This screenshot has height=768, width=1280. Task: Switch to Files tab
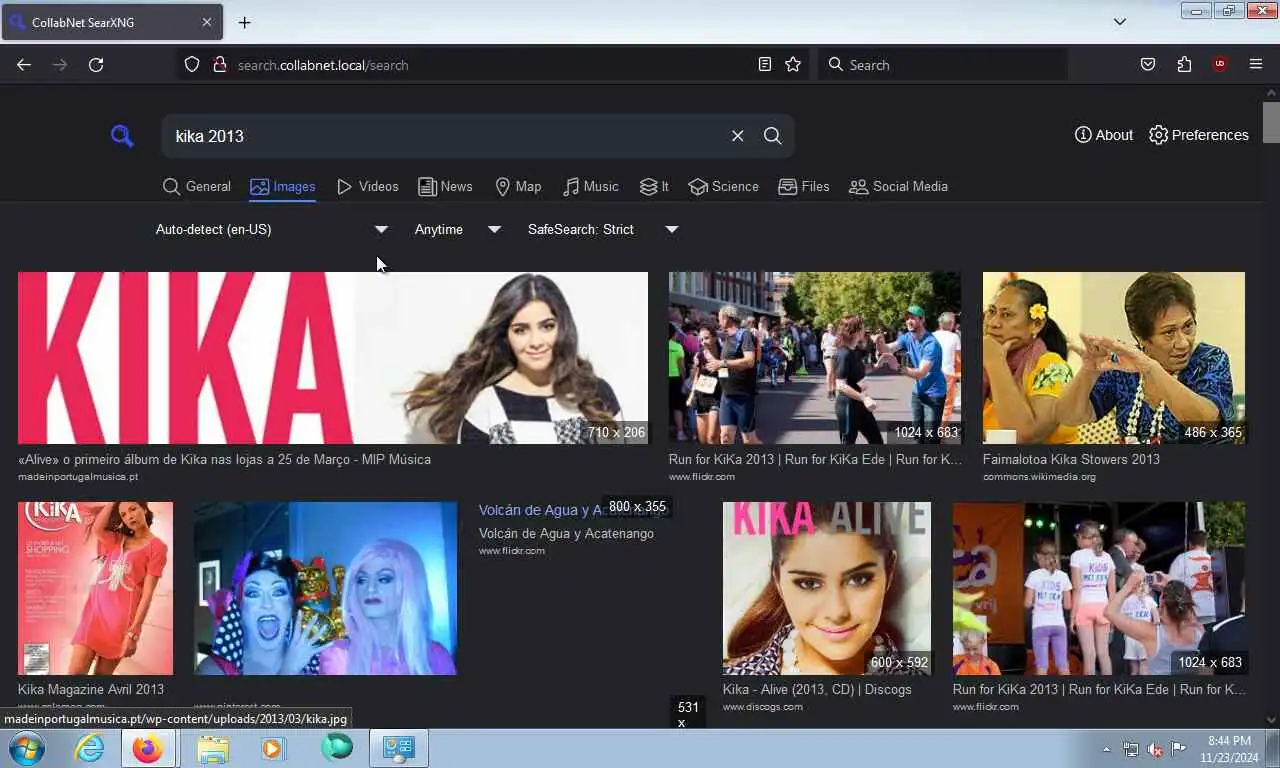804,186
